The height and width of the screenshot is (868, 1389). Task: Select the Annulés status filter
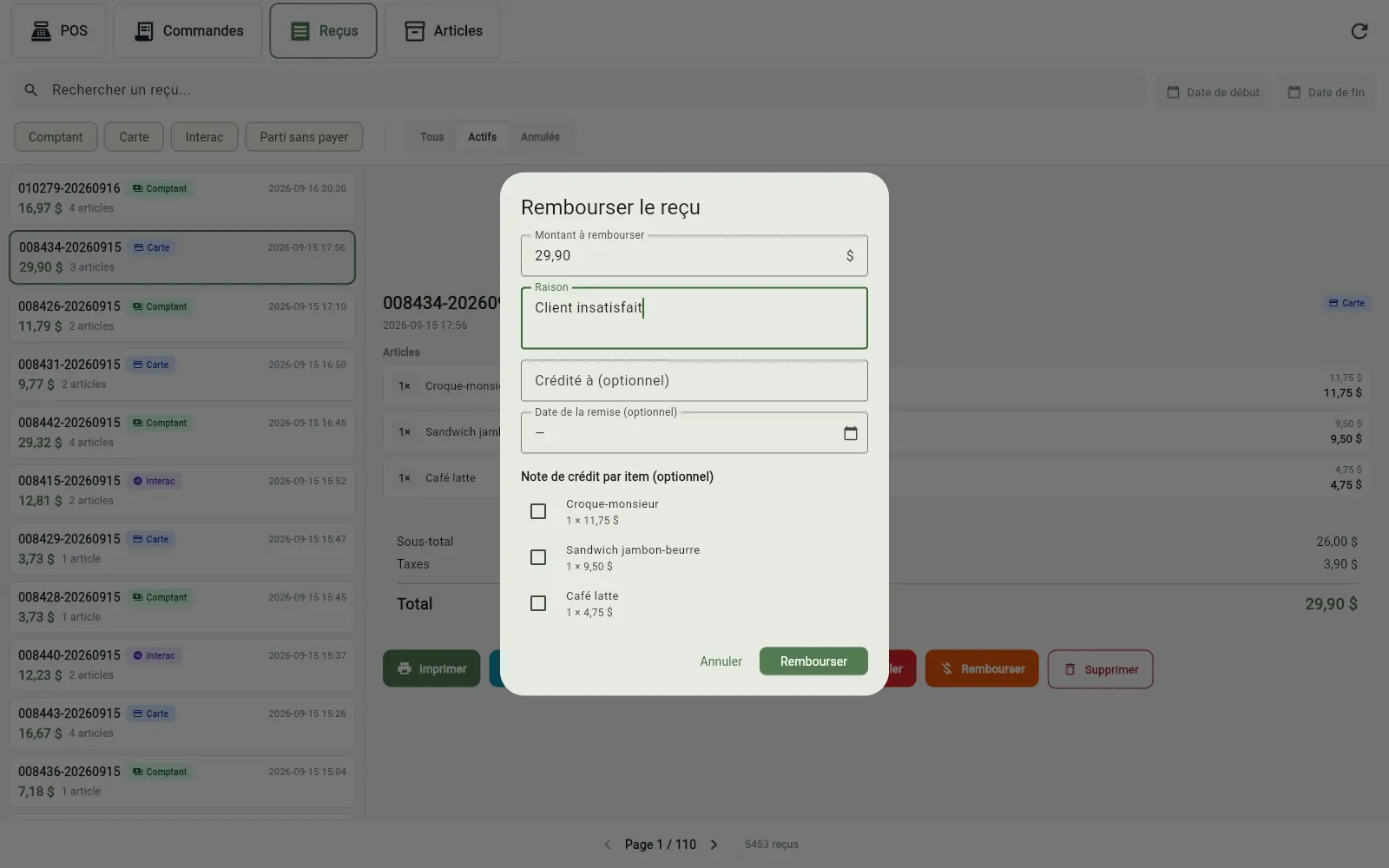540,137
